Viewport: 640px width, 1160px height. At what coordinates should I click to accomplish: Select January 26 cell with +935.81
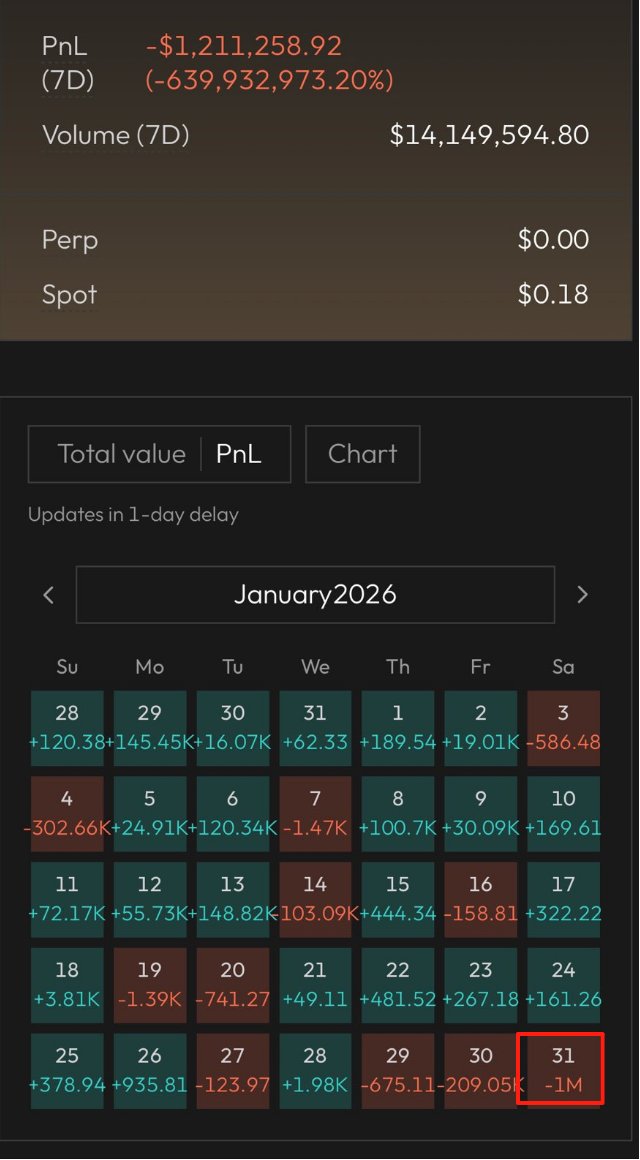pyautogui.click(x=150, y=1070)
